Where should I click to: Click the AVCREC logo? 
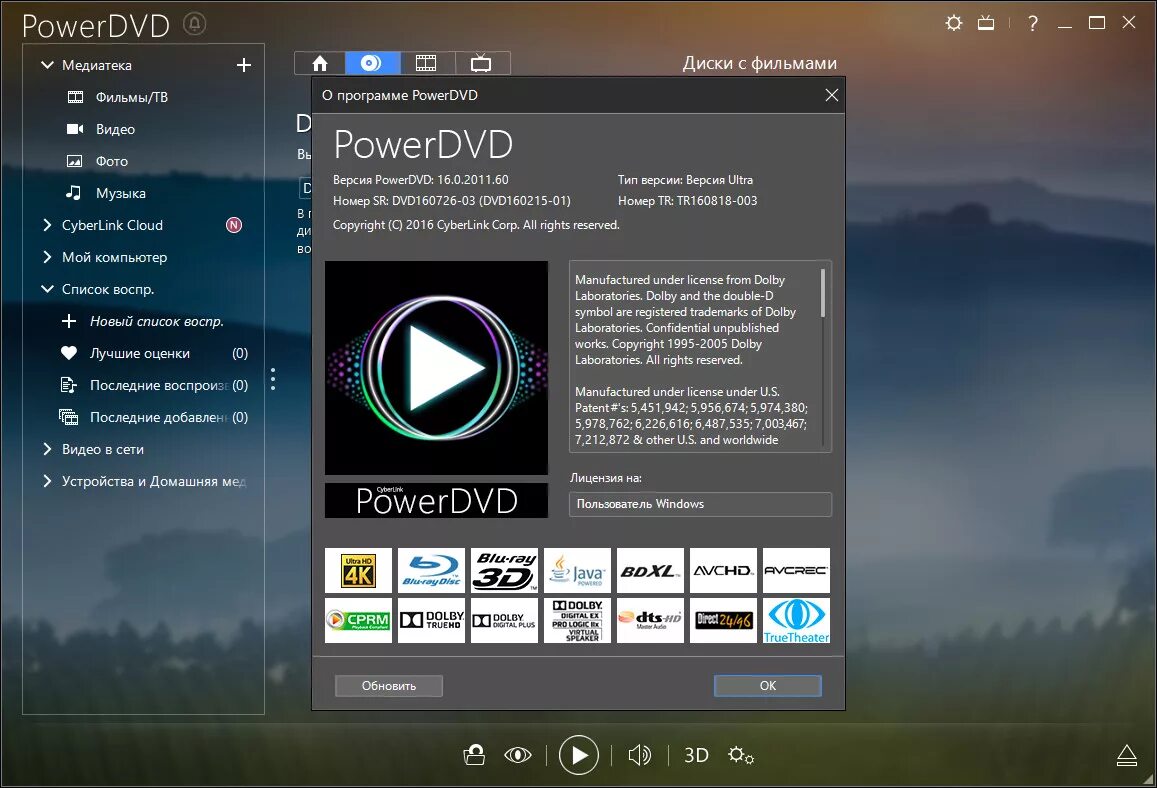pyautogui.click(x=796, y=570)
